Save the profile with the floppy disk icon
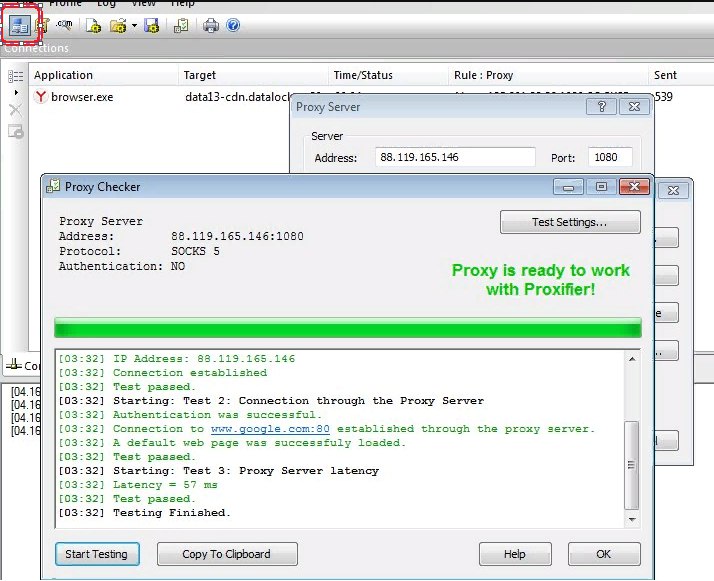This screenshot has width=714, height=581. point(152,25)
